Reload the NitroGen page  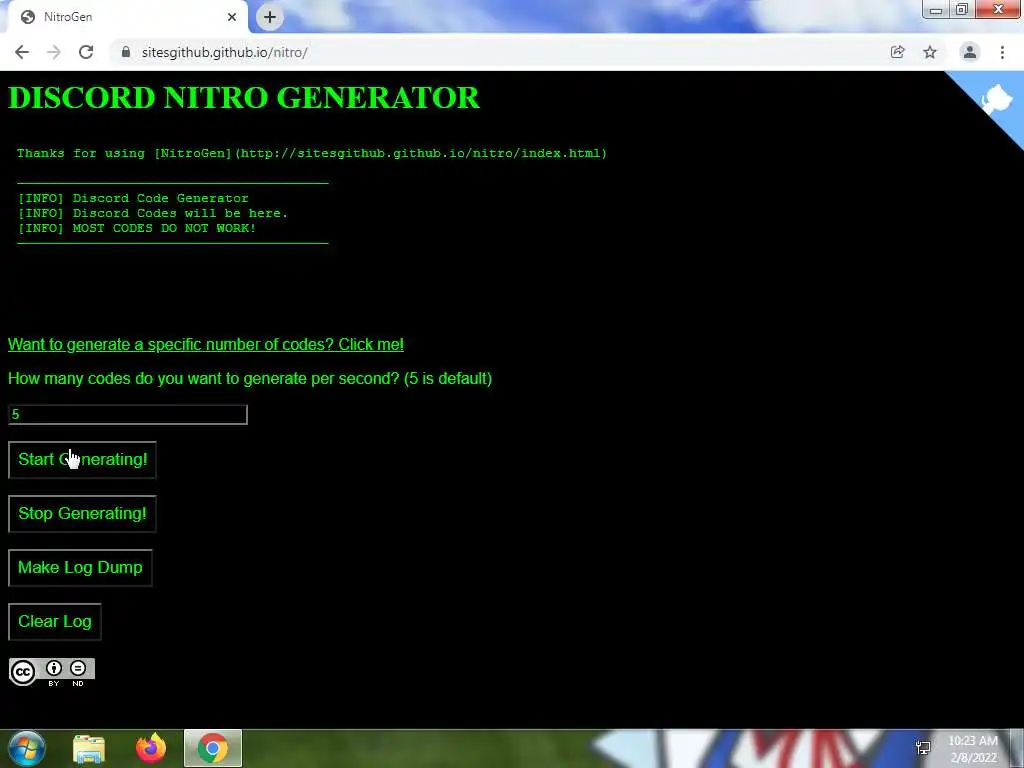coord(86,52)
